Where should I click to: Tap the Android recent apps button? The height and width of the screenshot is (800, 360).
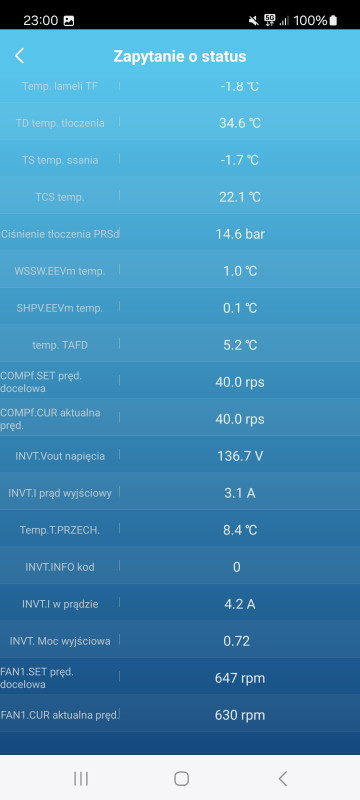(x=81, y=778)
